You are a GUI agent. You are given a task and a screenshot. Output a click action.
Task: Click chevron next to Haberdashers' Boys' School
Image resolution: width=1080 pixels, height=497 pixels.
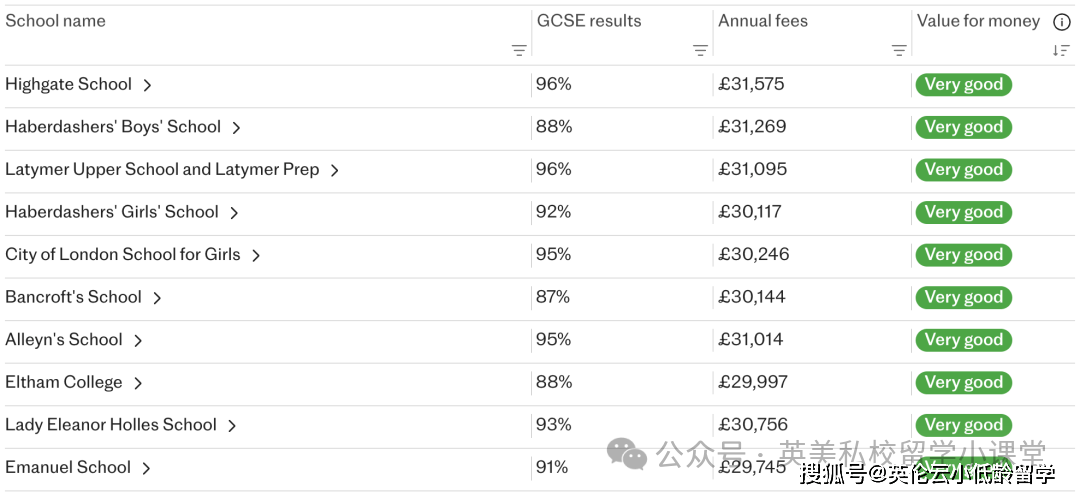coord(236,128)
